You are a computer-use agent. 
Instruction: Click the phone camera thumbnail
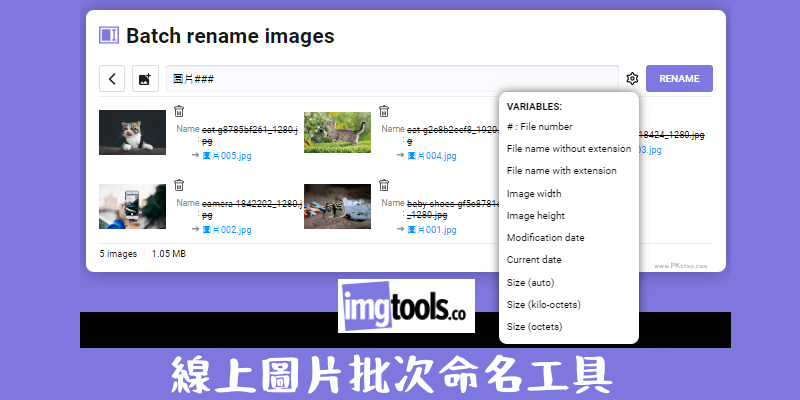point(132,206)
